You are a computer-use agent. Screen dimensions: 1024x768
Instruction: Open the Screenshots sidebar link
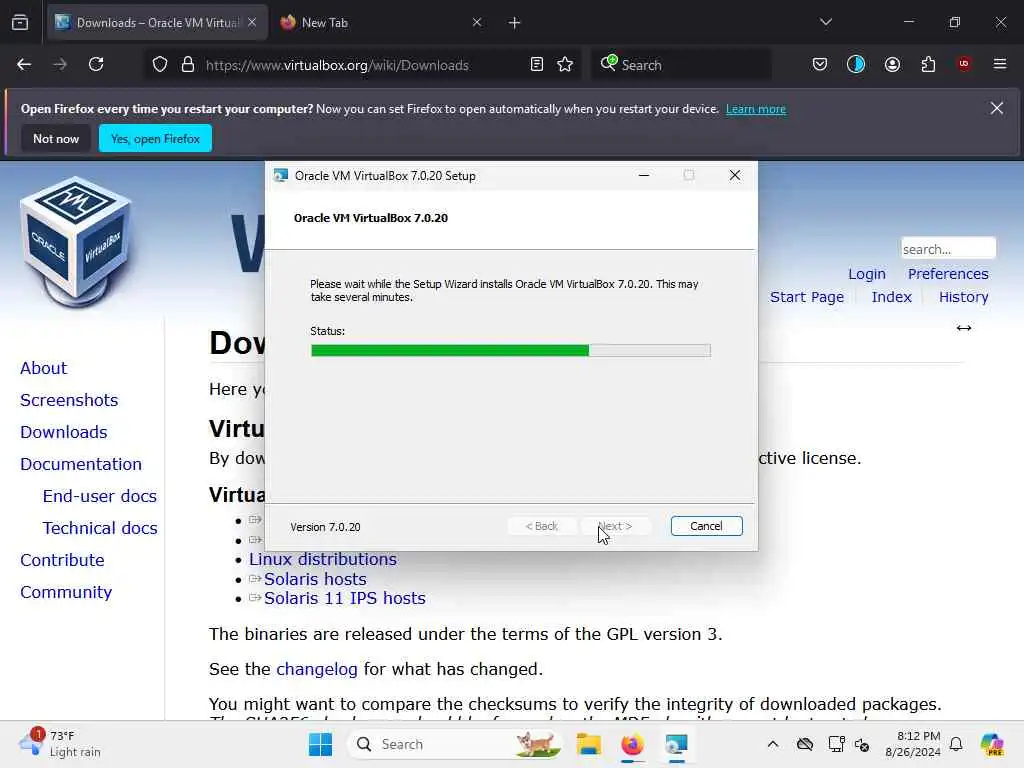[69, 400]
